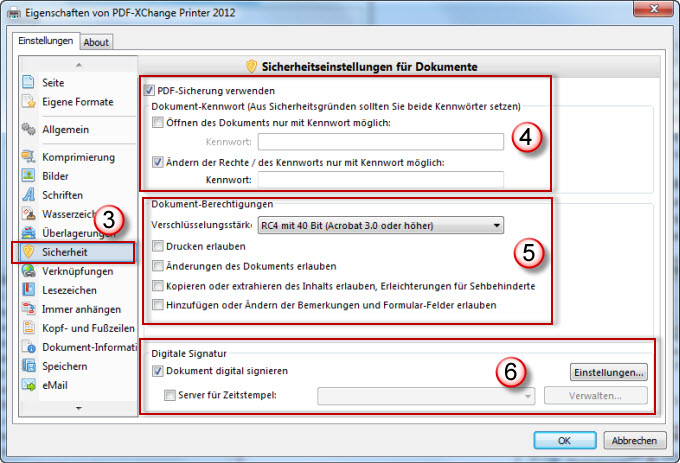
Task: Toggle PDF-Sicherung verwenden checkbox
Action: [x=149, y=91]
